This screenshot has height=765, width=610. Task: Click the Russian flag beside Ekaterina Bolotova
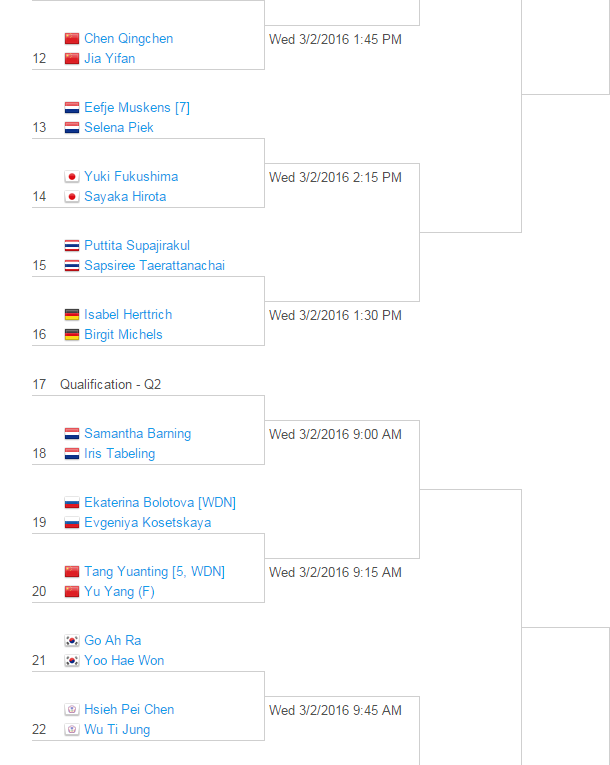click(72, 503)
